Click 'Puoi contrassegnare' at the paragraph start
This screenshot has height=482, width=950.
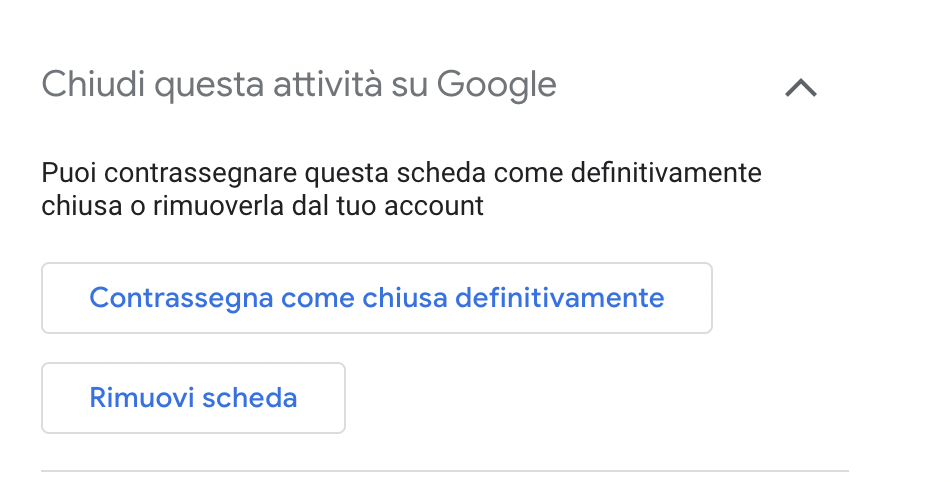(x=169, y=173)
